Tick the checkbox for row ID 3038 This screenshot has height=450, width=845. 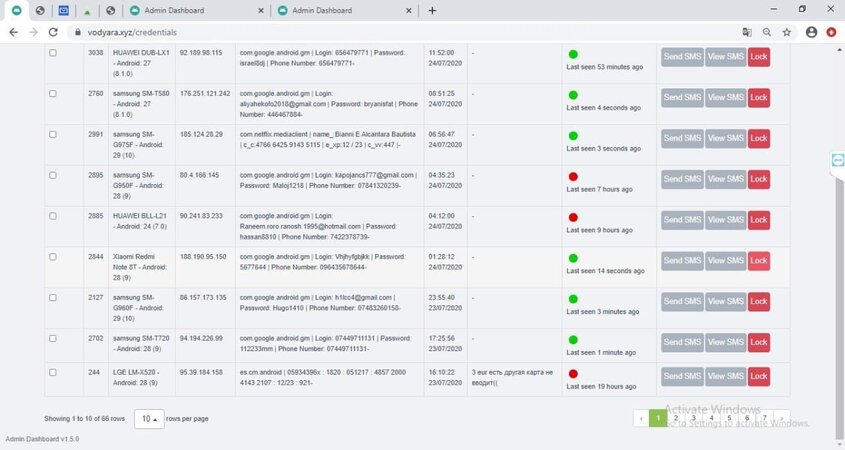pos(53,51)
